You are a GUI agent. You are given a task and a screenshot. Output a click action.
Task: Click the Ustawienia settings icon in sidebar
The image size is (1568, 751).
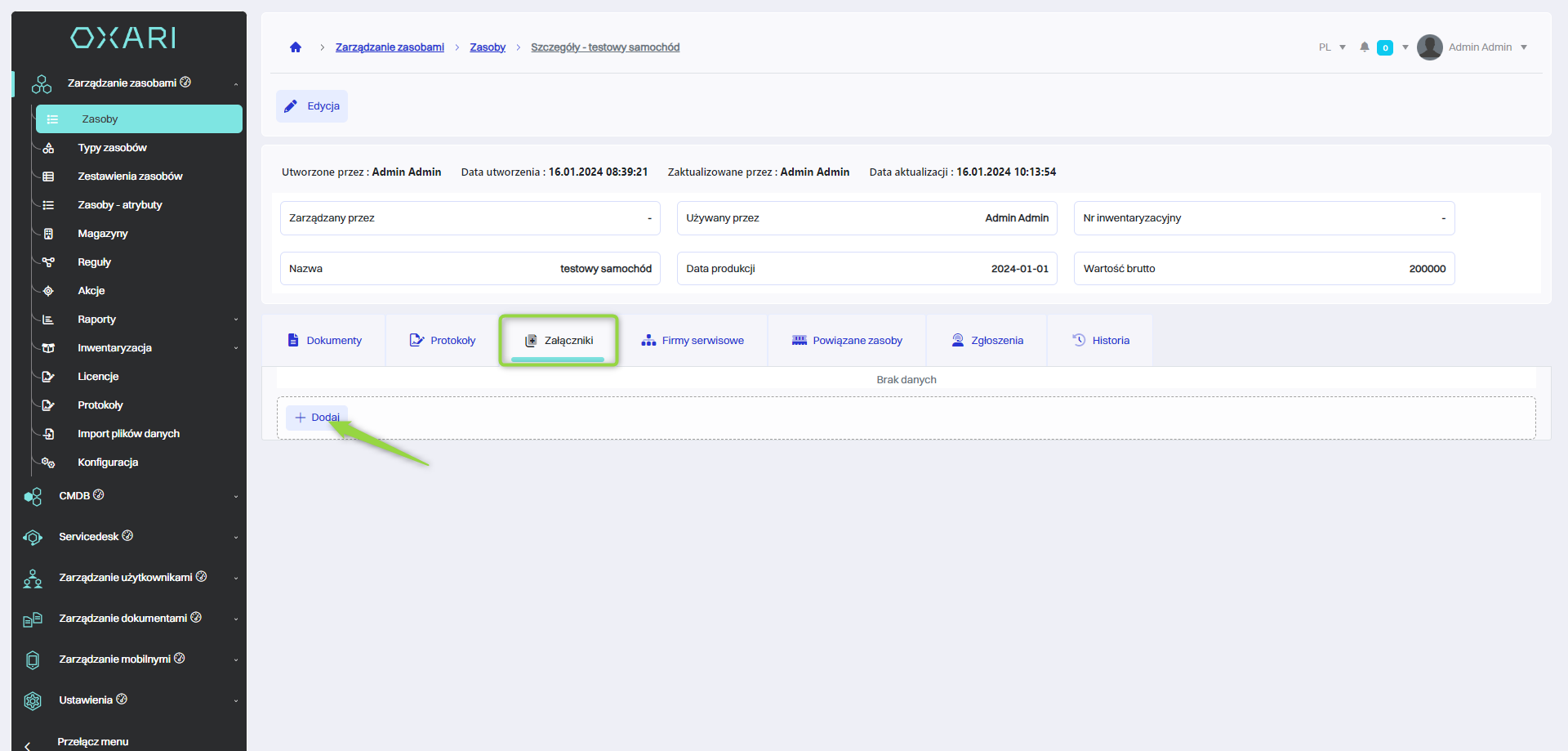pyautogui.click(x=33, y=701)
